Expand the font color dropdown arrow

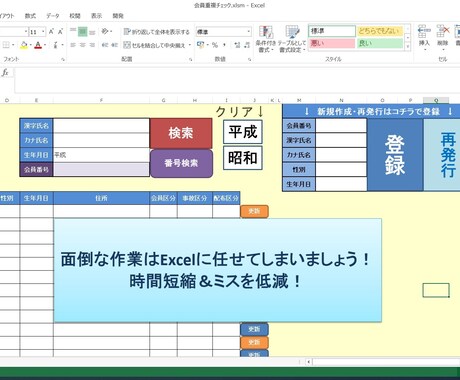point(45,45)
